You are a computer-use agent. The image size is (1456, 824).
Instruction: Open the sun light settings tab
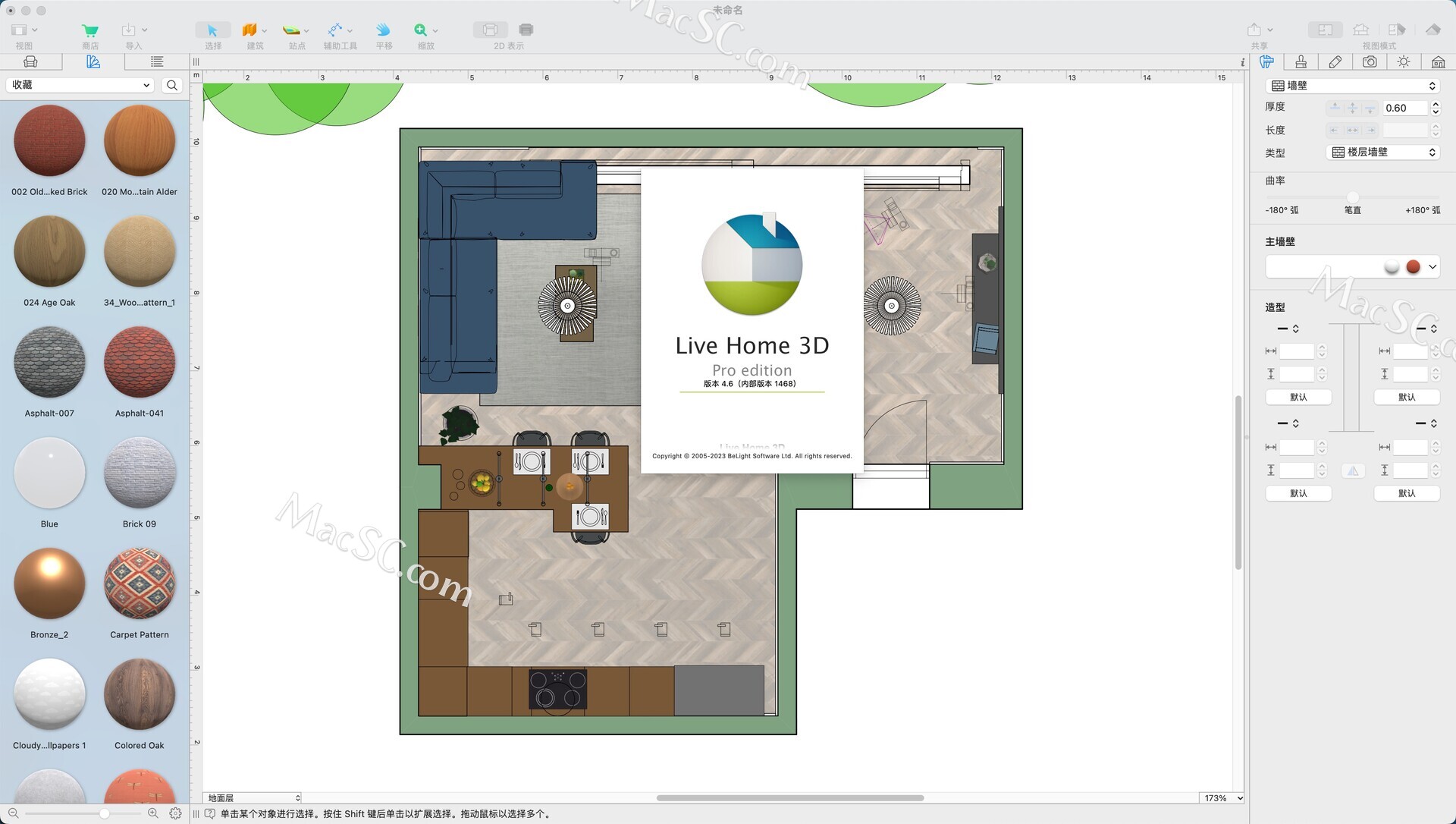1404,62
